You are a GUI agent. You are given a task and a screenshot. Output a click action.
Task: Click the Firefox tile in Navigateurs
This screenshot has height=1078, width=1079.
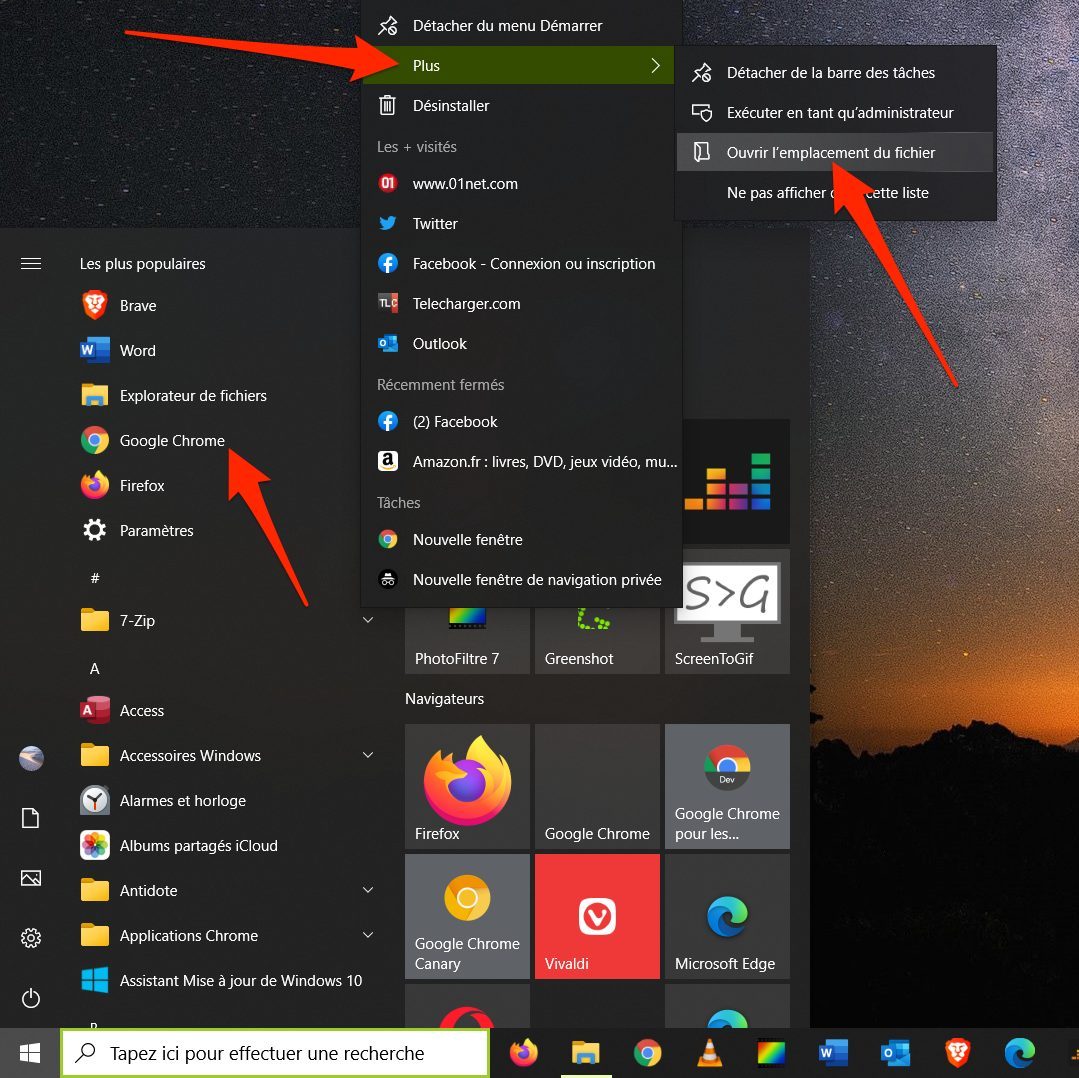pyautogui.click(x=467, y=786)
